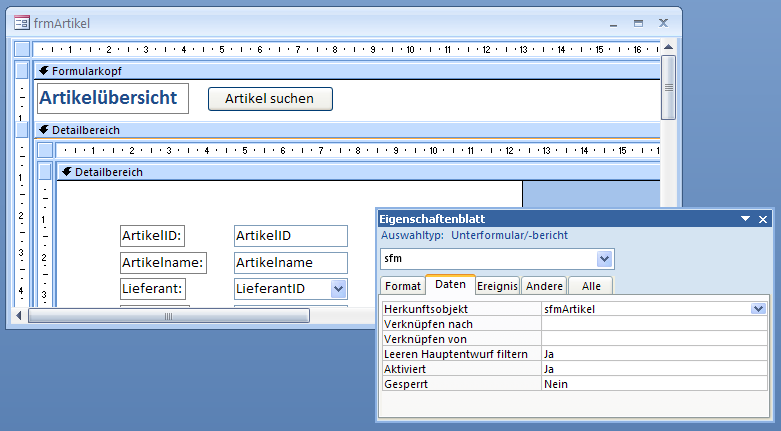
Task: Click the frmArtikel form icon in title bar
Action: [21, 22]
